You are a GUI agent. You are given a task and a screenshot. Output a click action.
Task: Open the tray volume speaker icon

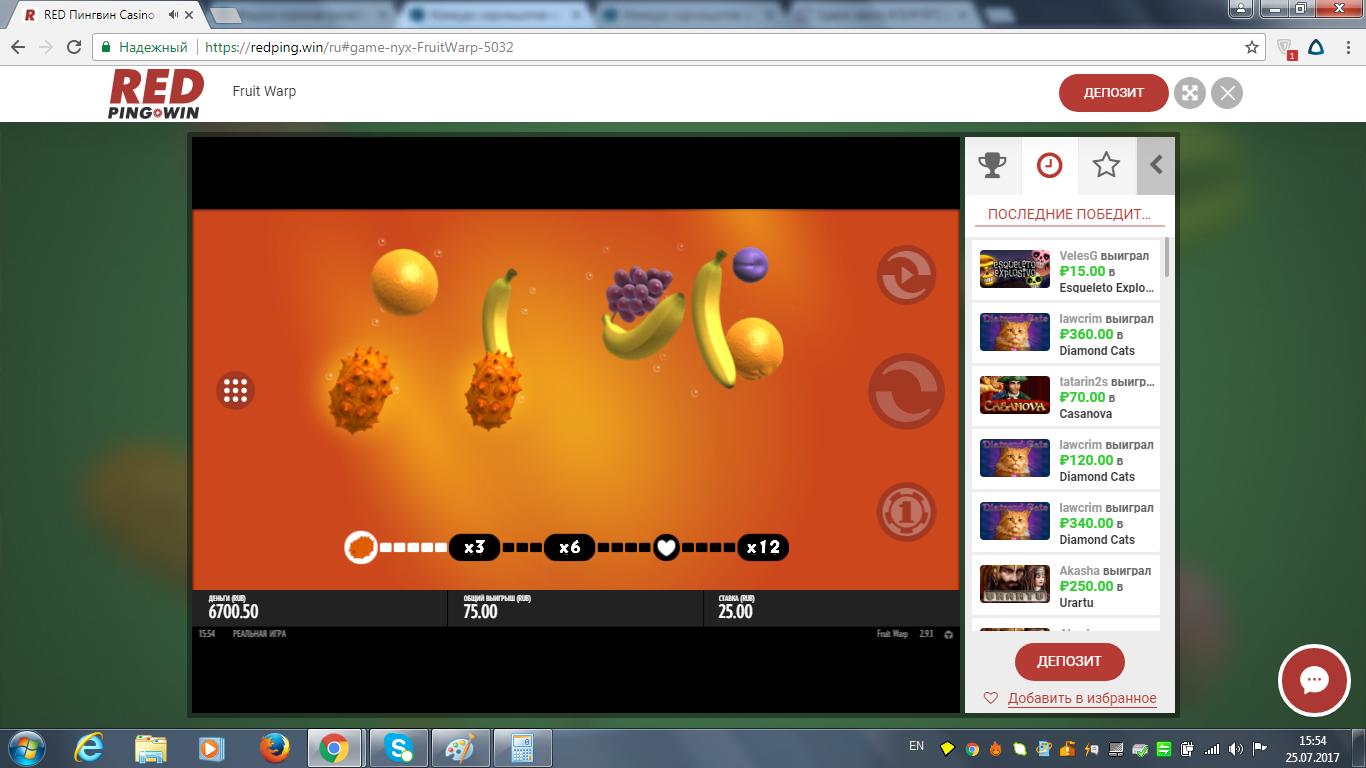pyautogui.click(x=1236, y=748)
